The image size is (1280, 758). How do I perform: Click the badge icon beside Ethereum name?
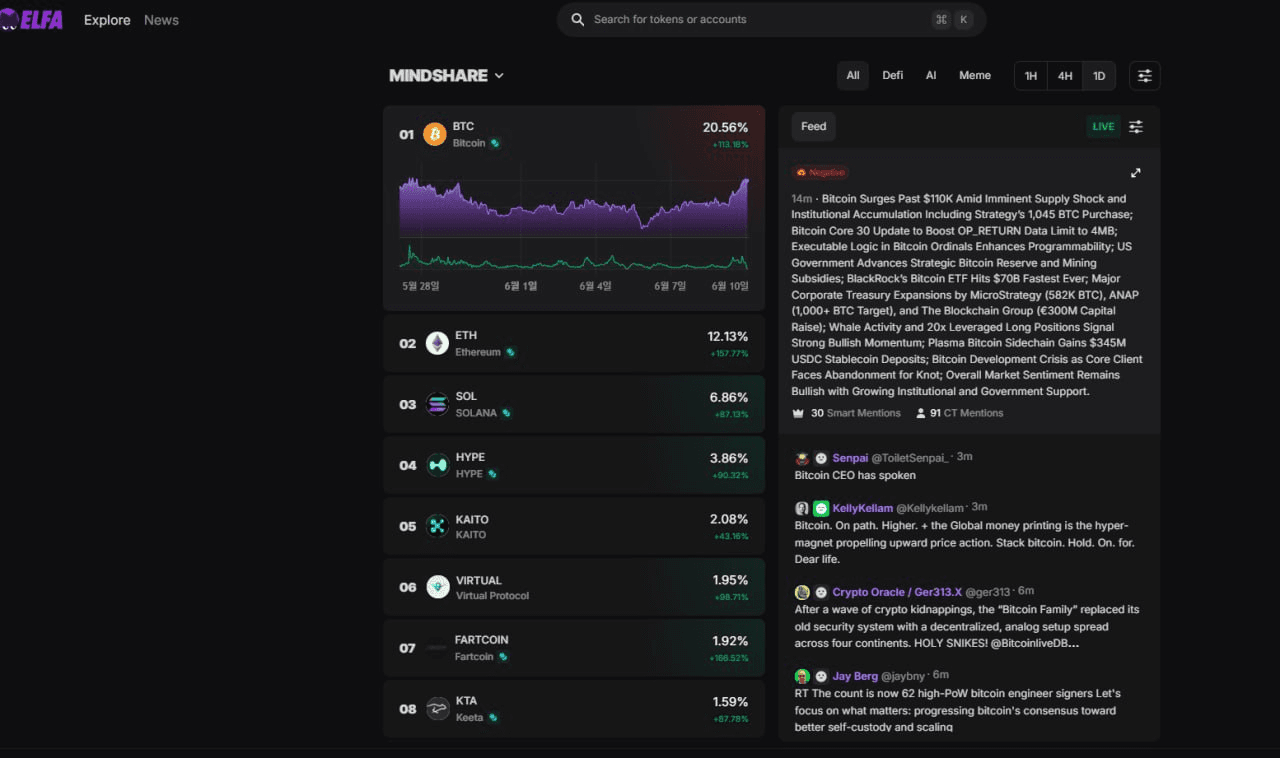510,352
